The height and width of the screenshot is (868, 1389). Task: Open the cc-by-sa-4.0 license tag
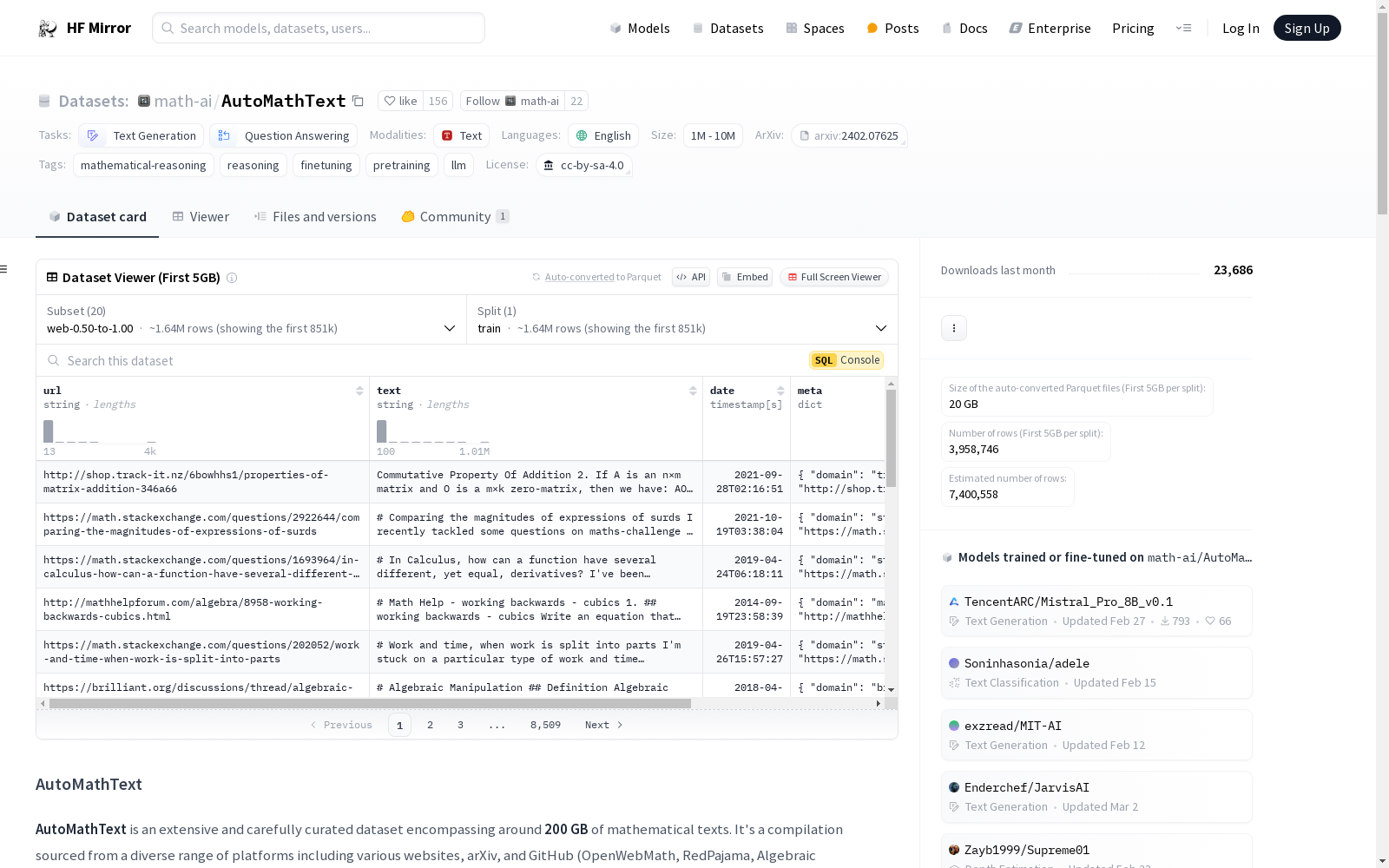[x=583, y=165]
